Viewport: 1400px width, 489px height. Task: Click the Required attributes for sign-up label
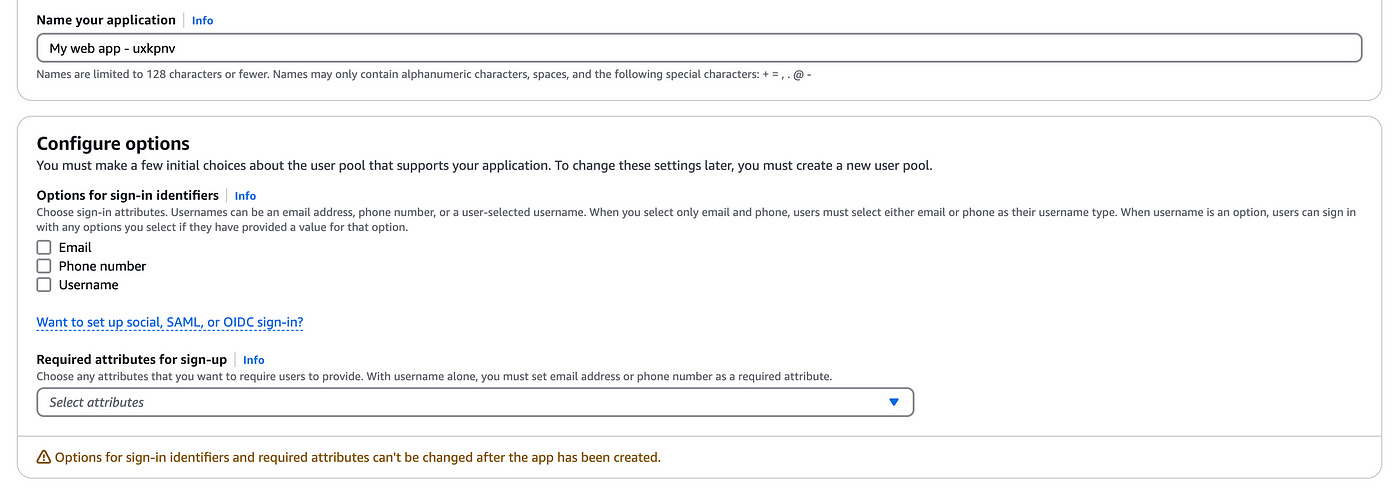[x=132, y=360]
